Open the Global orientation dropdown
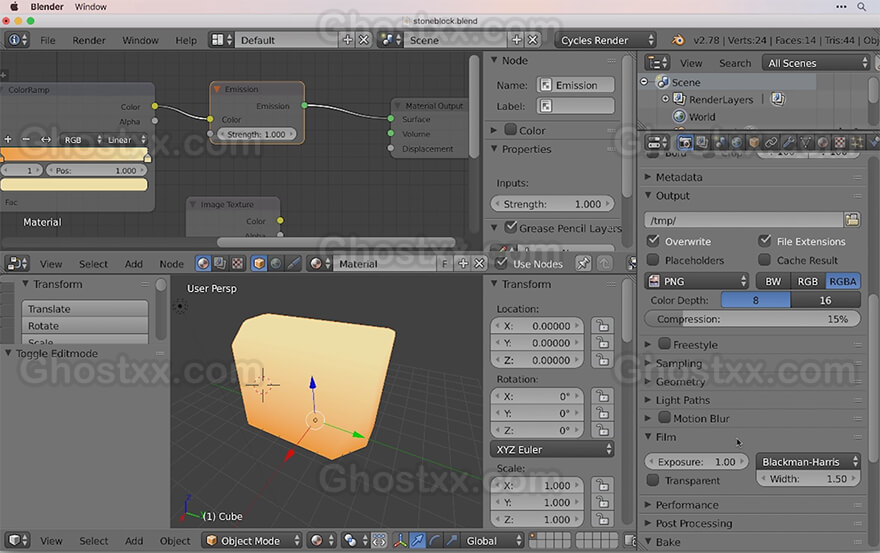This screenshot has width=880, height=553. (x=493, y=541)
